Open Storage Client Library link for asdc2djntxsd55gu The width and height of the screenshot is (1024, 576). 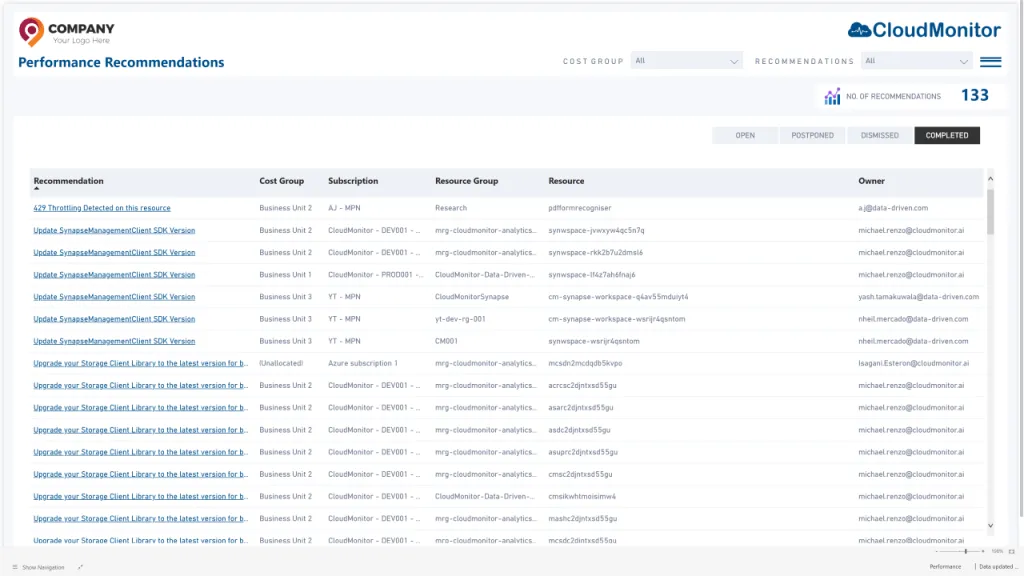(x=140, y=430)
